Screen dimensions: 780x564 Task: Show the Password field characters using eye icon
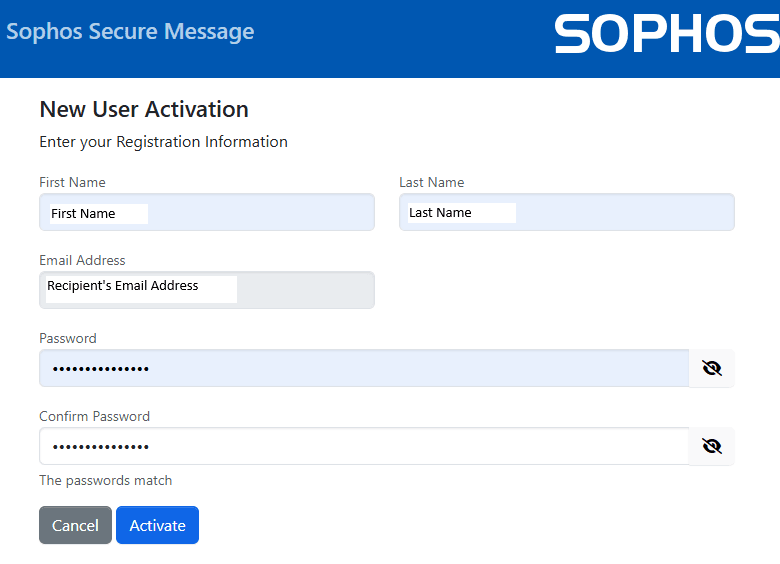[x=712, y=368]
